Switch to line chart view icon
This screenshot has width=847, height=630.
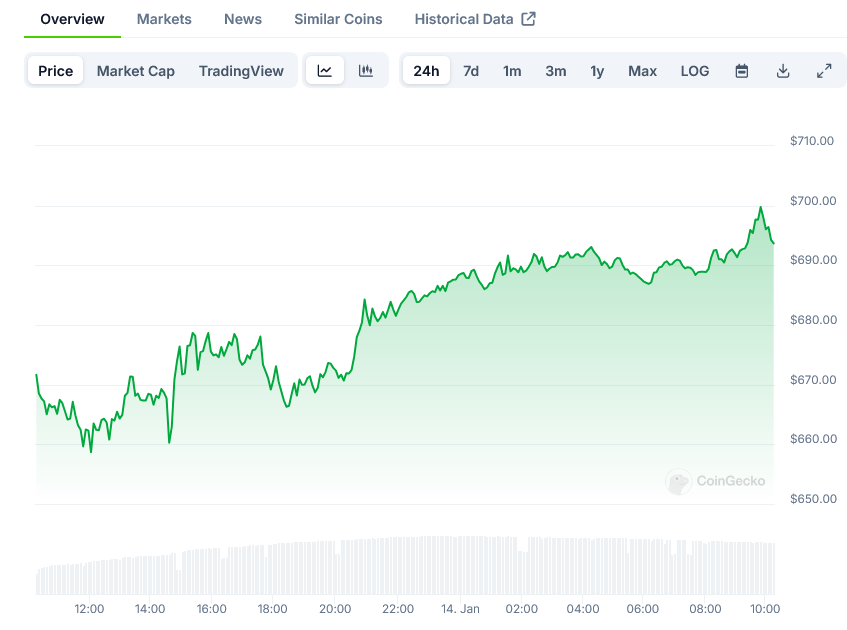point(325,71)
